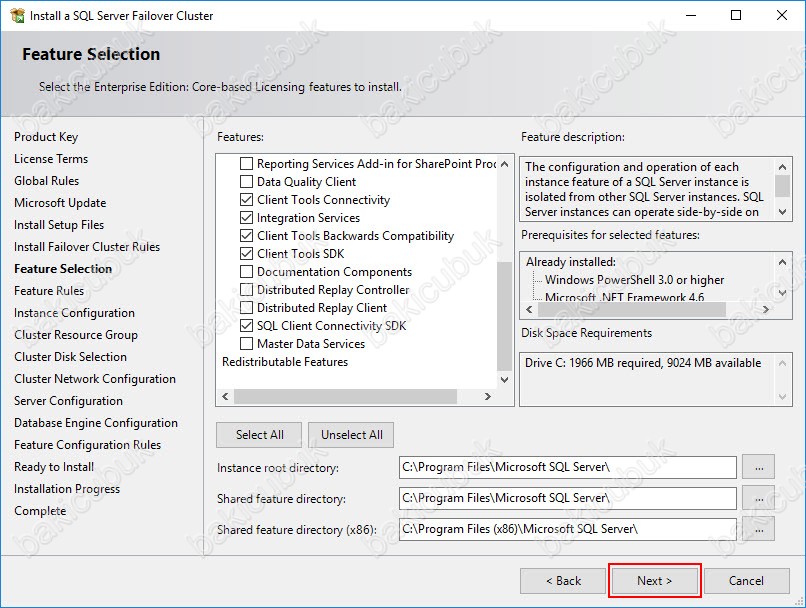Uncheck Integration Services feature
Viewport: 806px width, 608px height.
click(247, 218)
